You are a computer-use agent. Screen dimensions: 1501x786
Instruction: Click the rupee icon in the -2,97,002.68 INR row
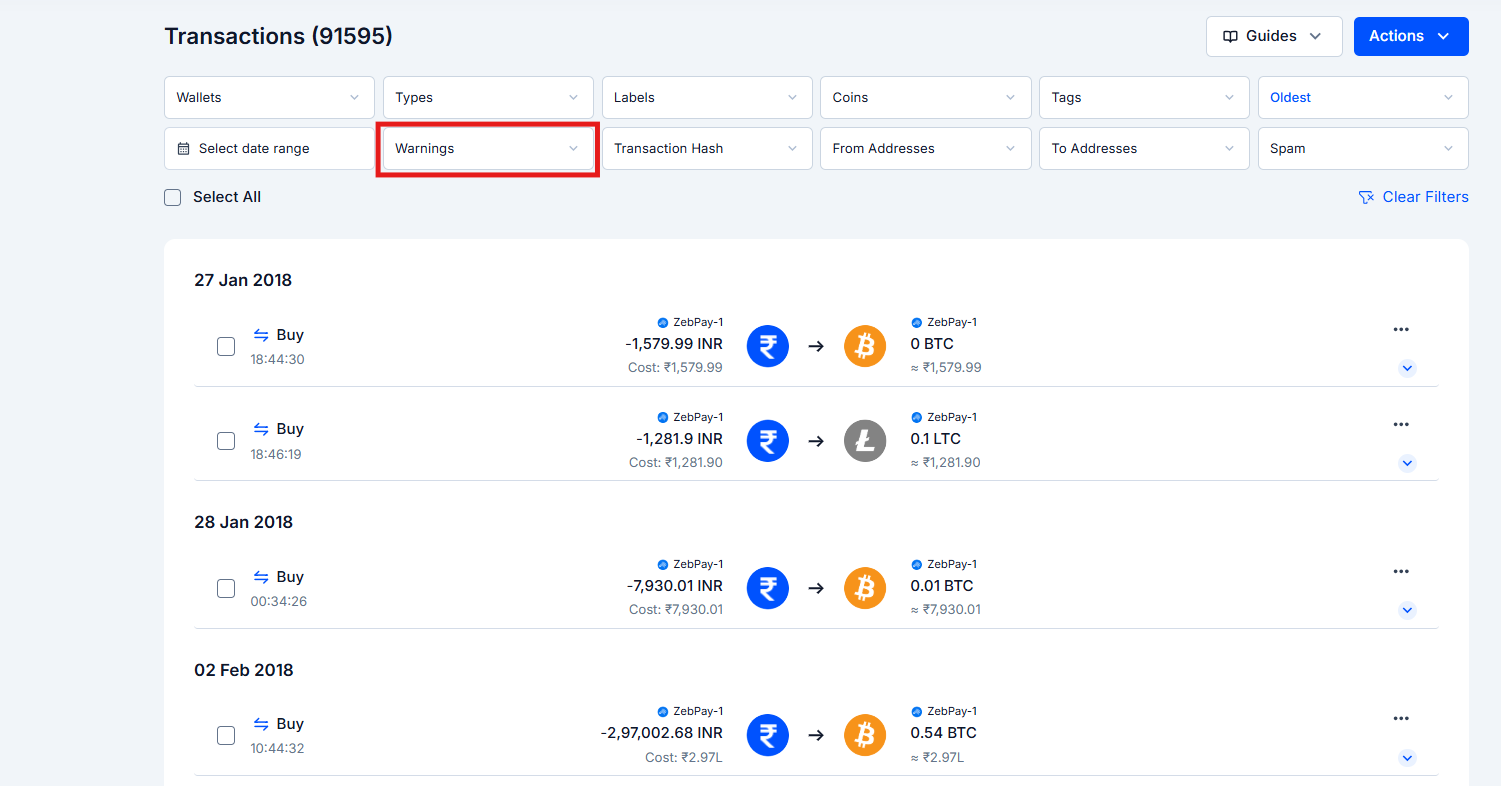[x=768, y=735]
